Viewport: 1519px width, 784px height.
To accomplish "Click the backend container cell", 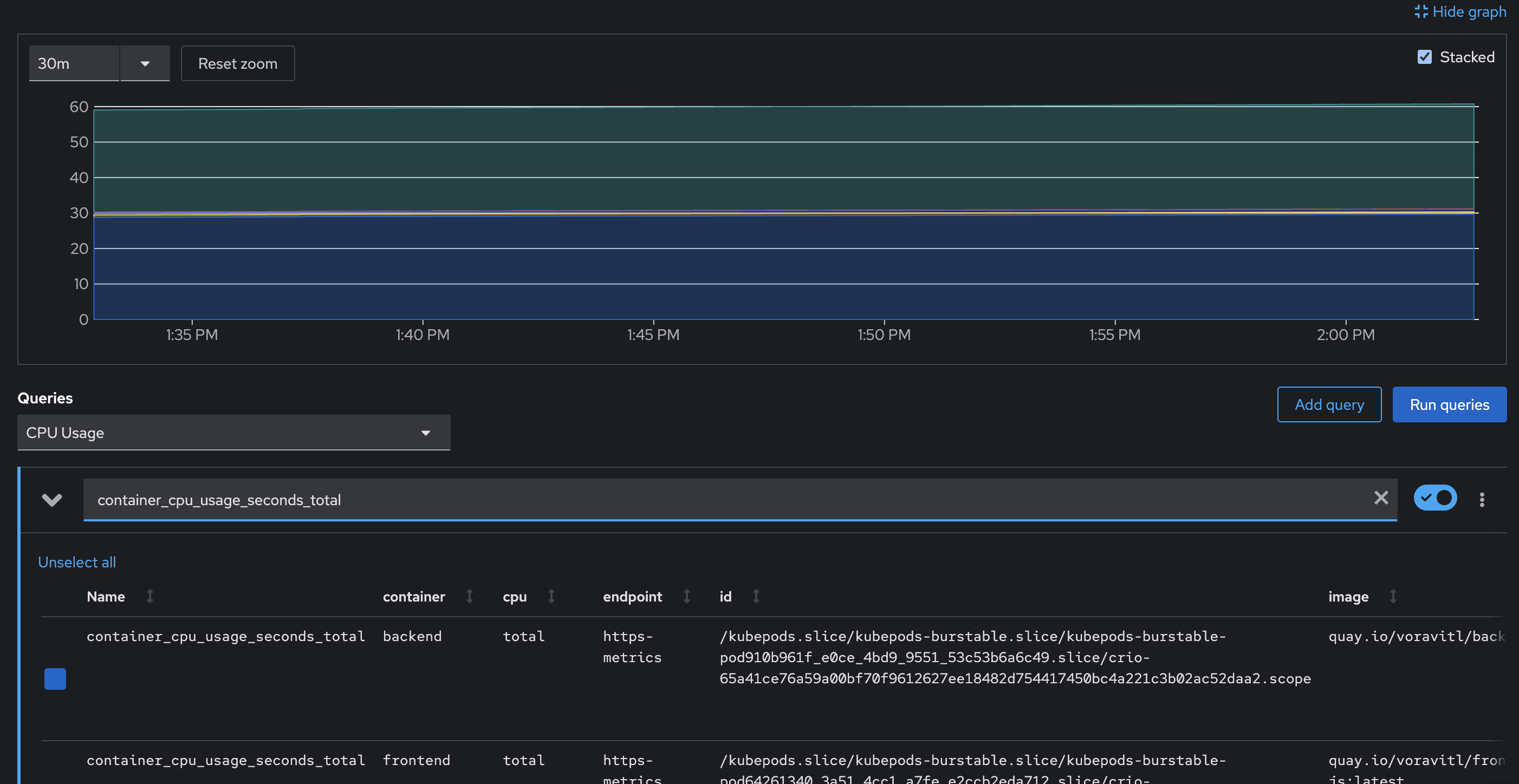I will (412, 637).
